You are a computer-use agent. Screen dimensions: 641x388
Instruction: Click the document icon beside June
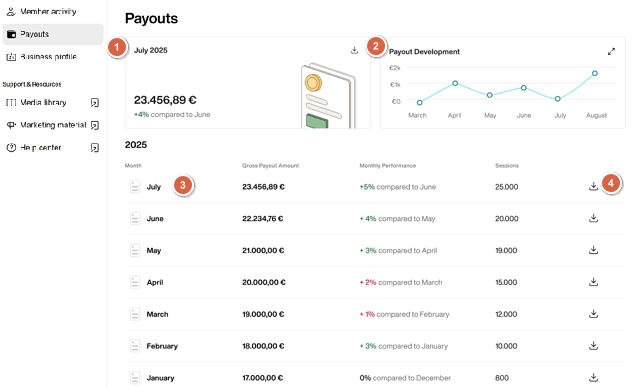click(x=134, y=218)
